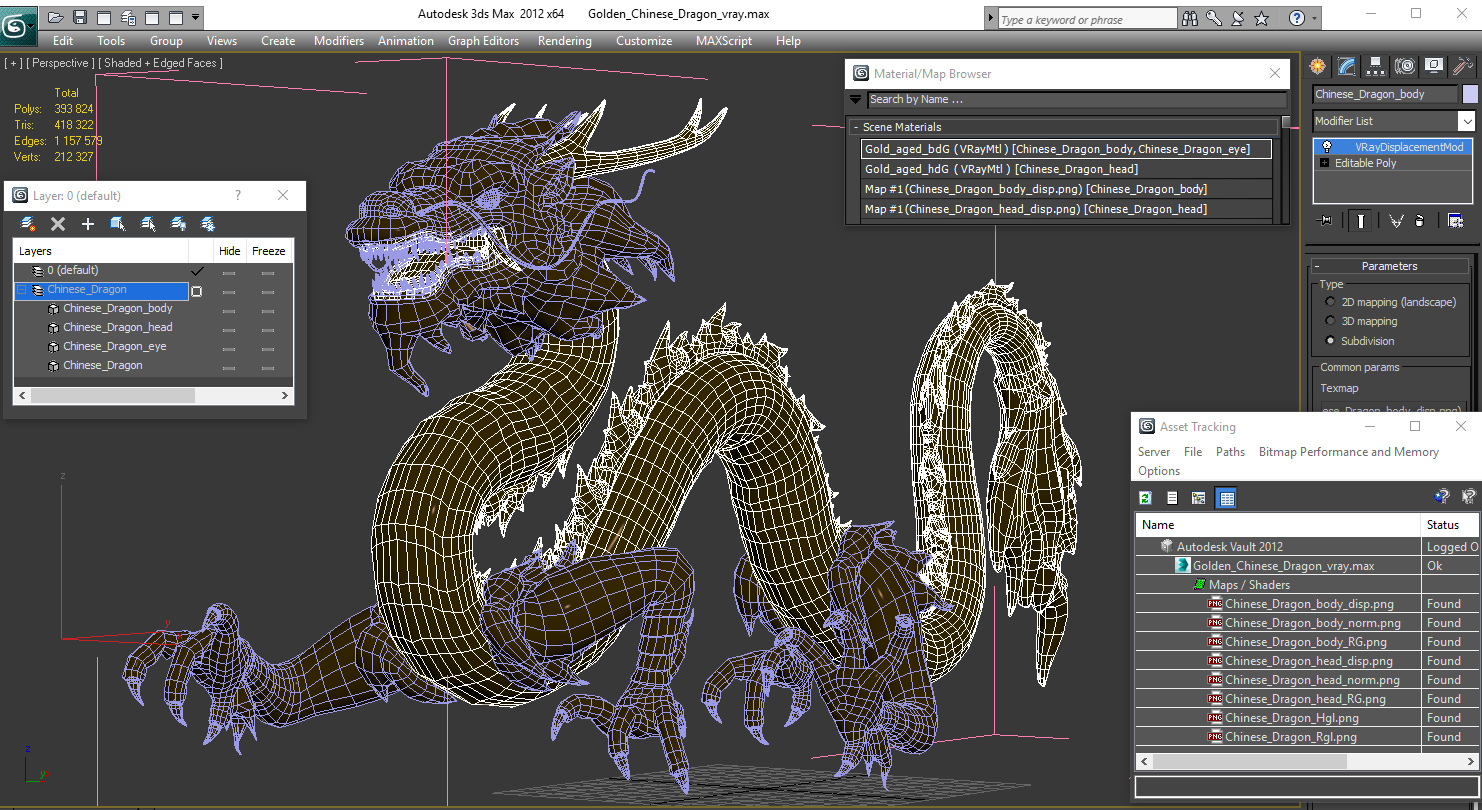Click Create New Layer icon in Layer dialog
This screenshot has height=810, width=1482.
pyautogui.click(x=28, y=224)
